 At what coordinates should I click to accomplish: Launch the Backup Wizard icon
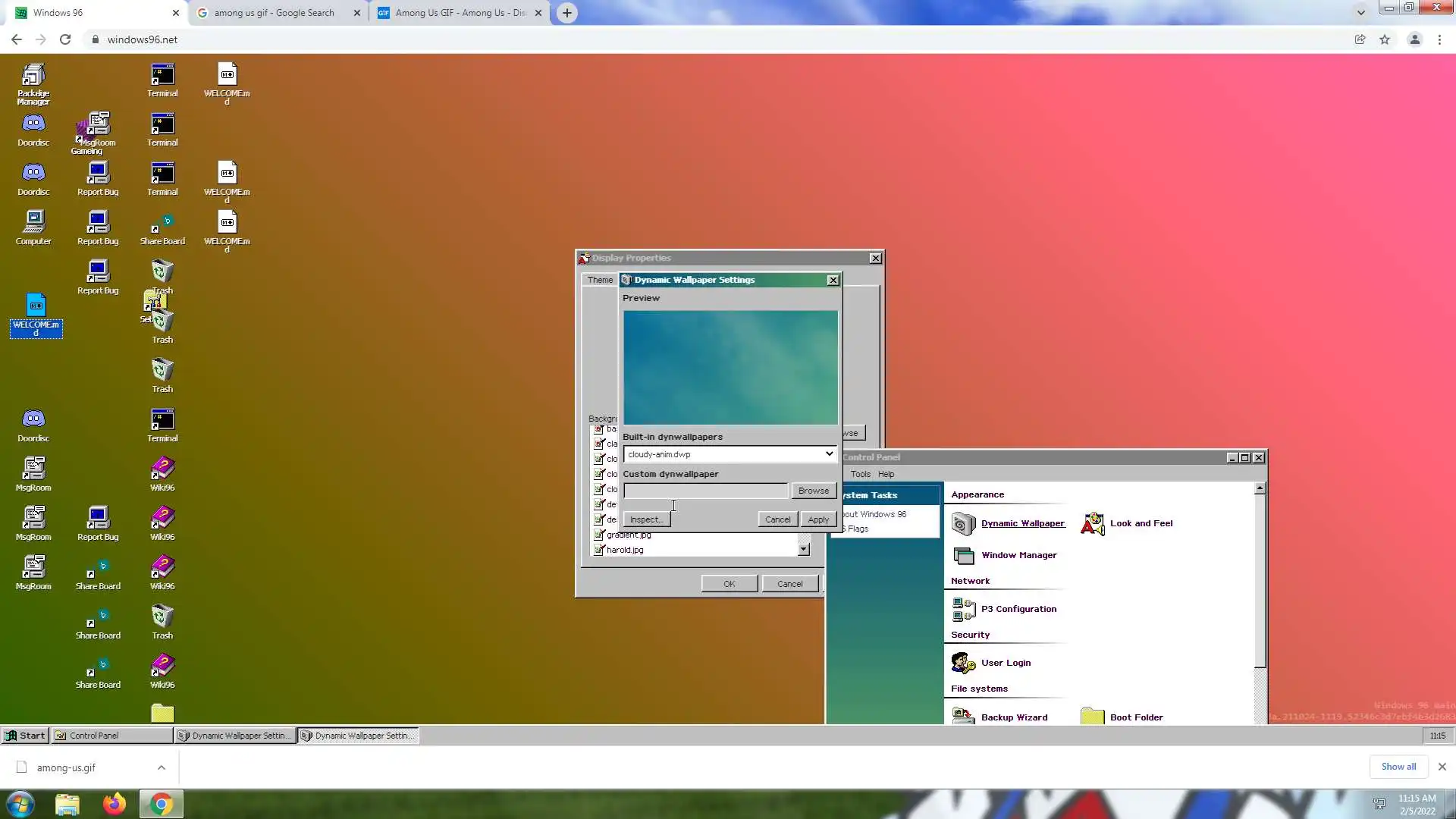click(x=963, y=716)
